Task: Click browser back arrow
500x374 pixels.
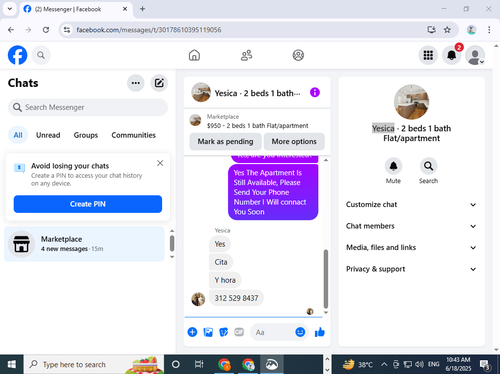Action: pos(11,30)
